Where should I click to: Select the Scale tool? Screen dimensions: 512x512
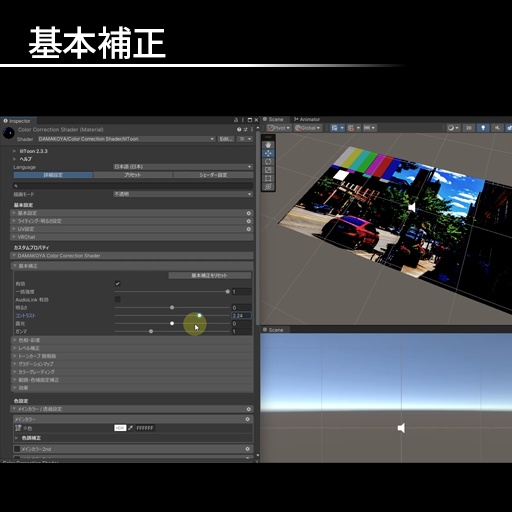pos(268,170)
